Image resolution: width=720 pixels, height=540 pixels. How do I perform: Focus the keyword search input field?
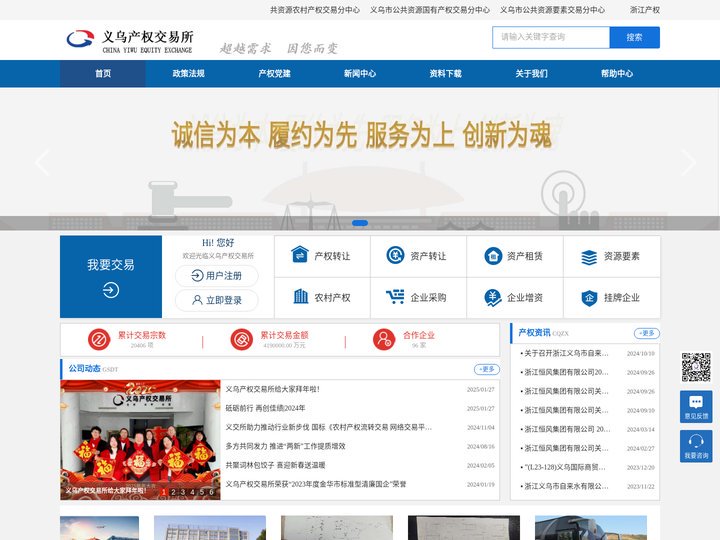[551, 37]
